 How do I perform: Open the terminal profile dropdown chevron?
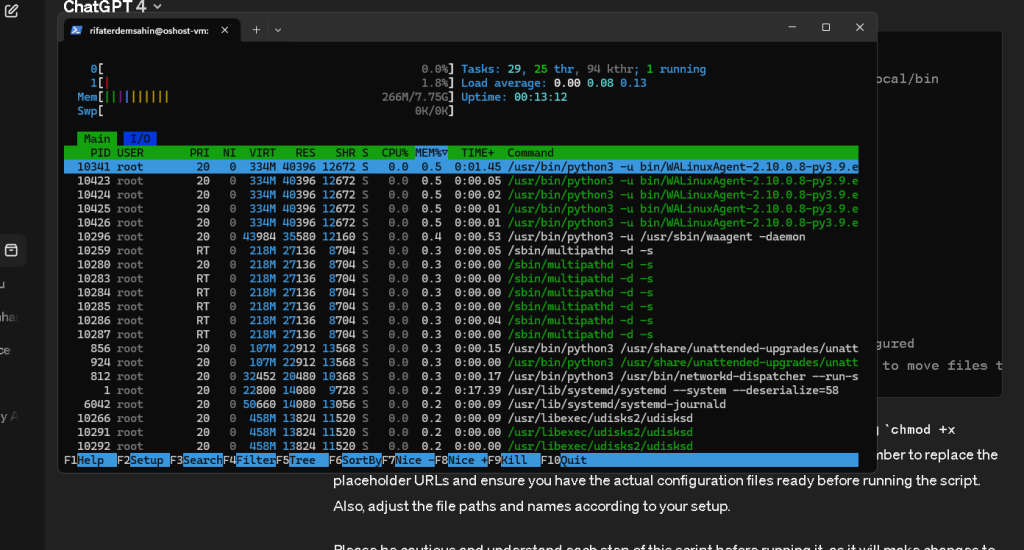coord(278,30)
